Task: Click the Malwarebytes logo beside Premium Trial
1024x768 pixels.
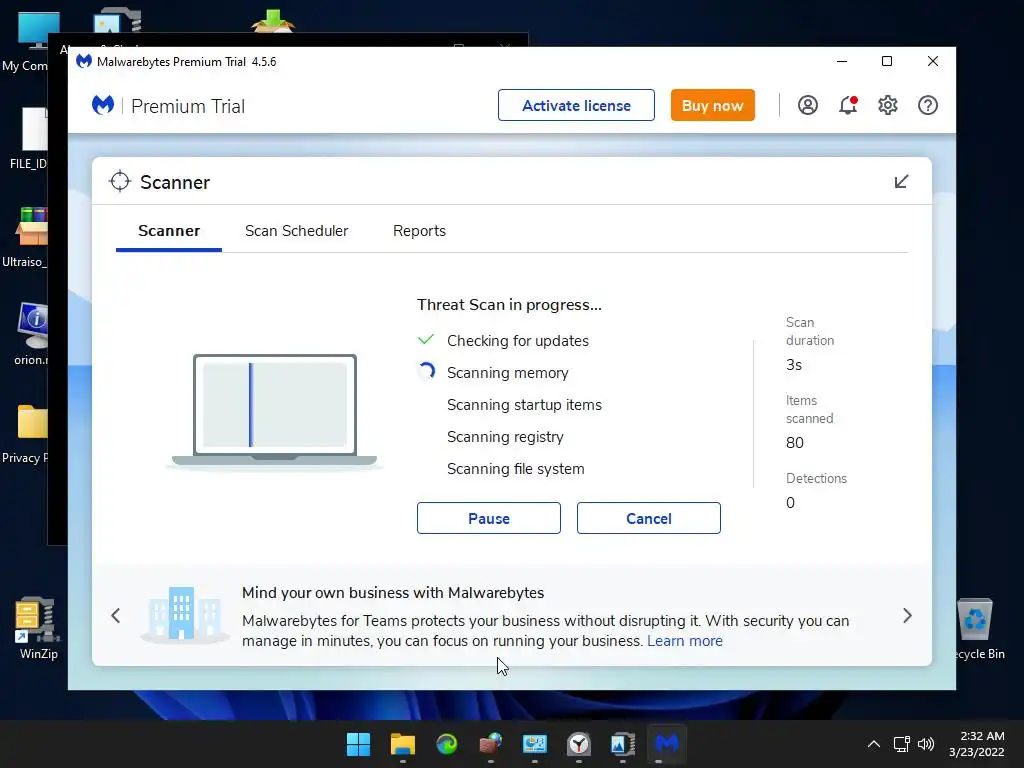Action: [103, 105]
